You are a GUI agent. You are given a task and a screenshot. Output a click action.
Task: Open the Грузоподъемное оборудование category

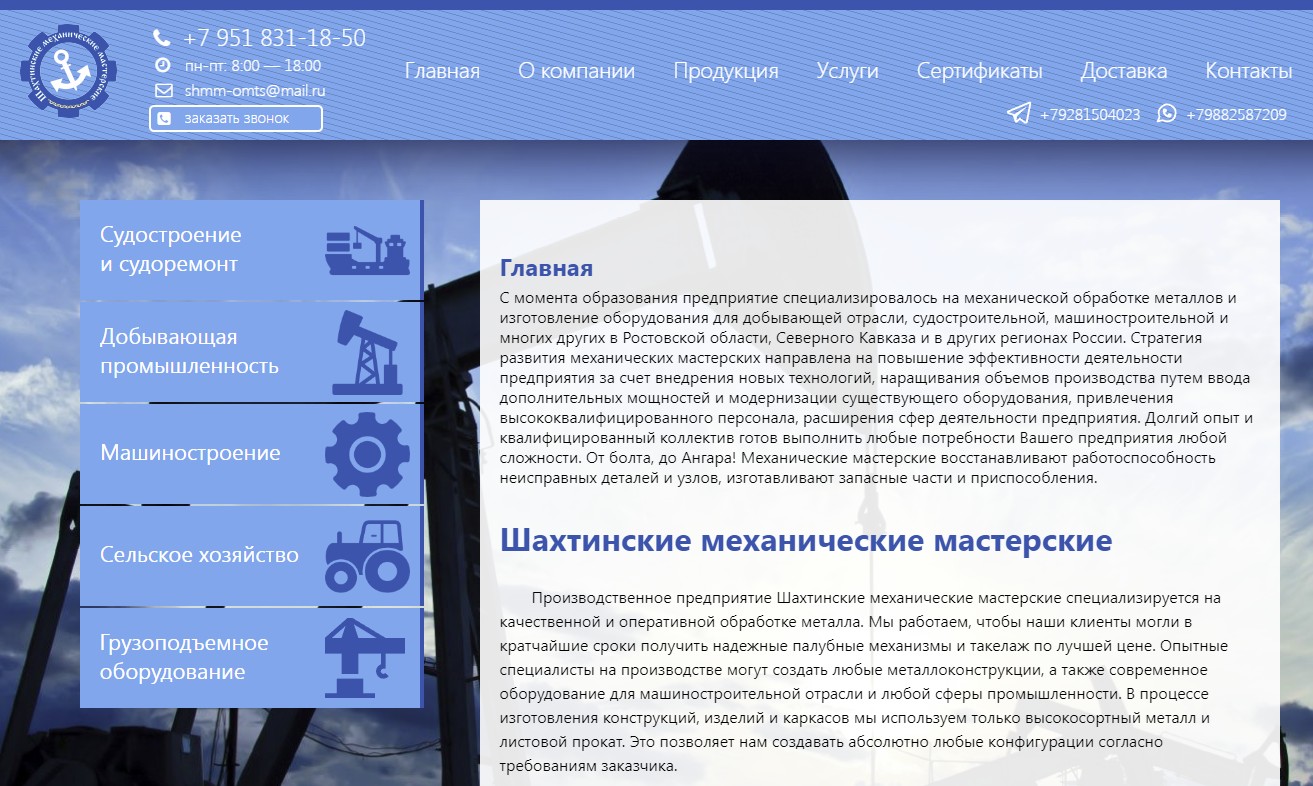tap(251, 657)
